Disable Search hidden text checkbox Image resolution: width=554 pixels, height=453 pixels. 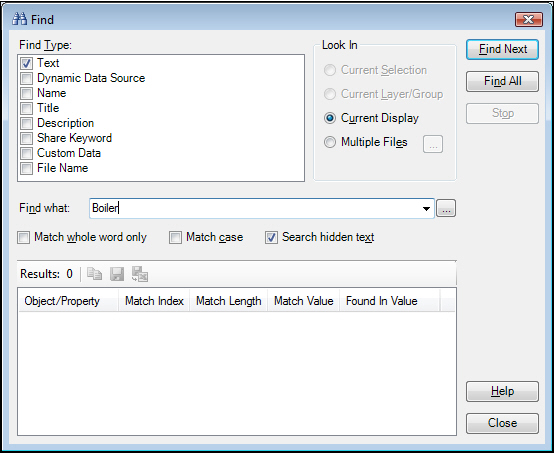271,237
